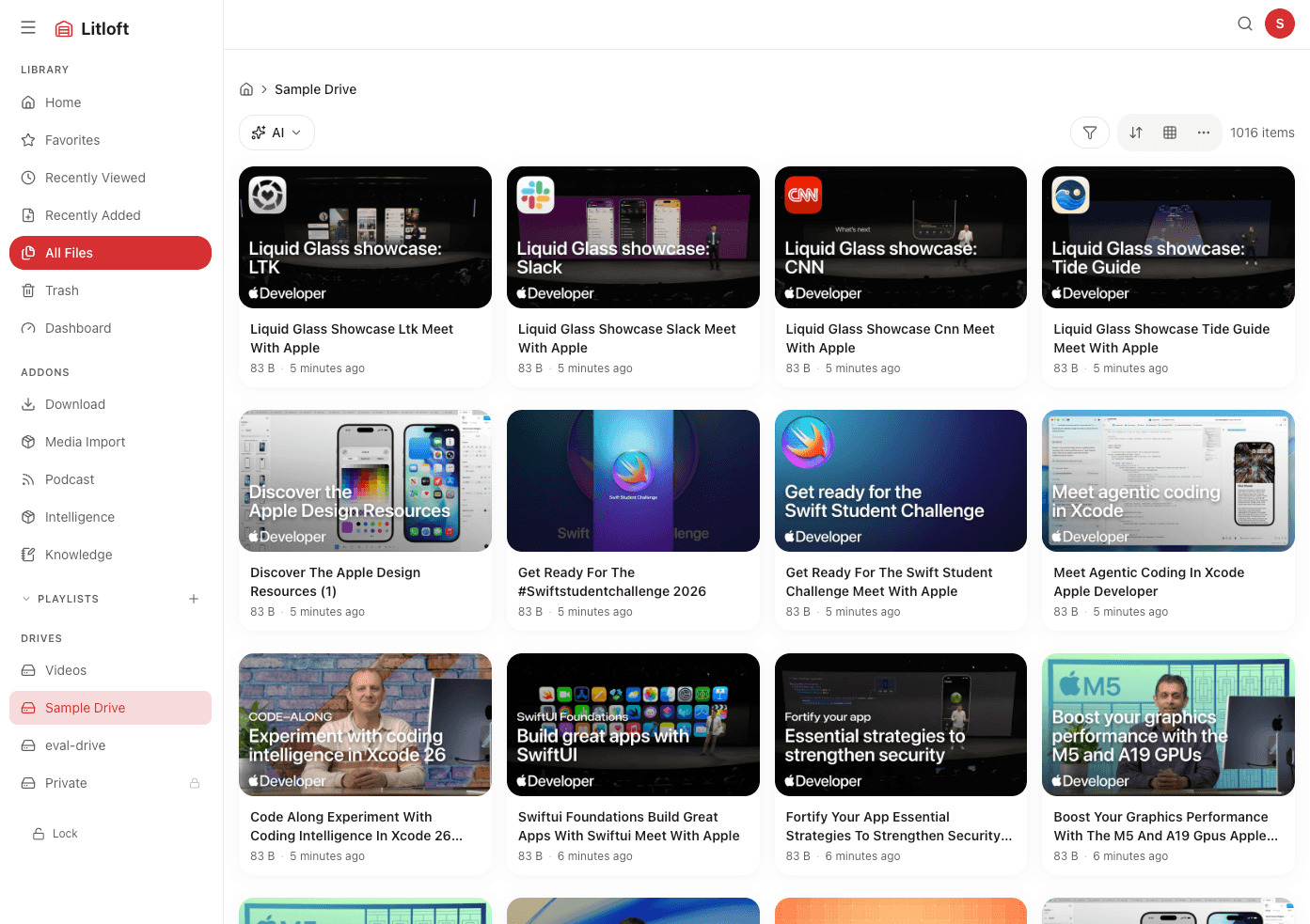Click title Liquid Glass Showcase Ltk Meet With Apple
Viewport: 1310px width, 924px height.
click(352, 338)
